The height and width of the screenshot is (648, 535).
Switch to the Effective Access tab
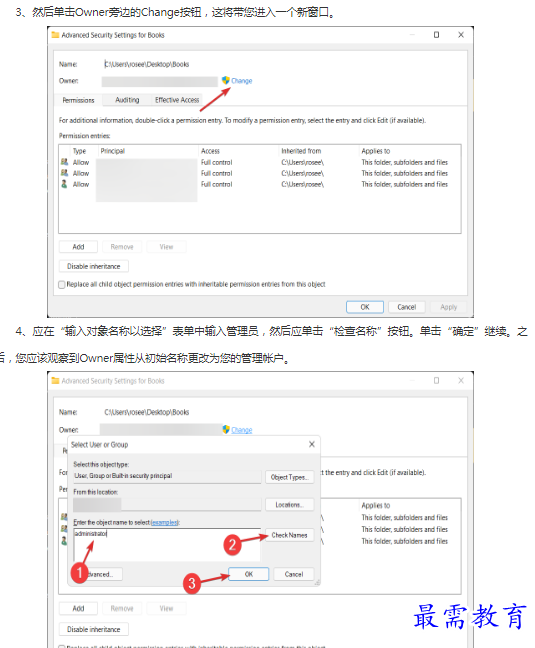(x=177, y=100)
